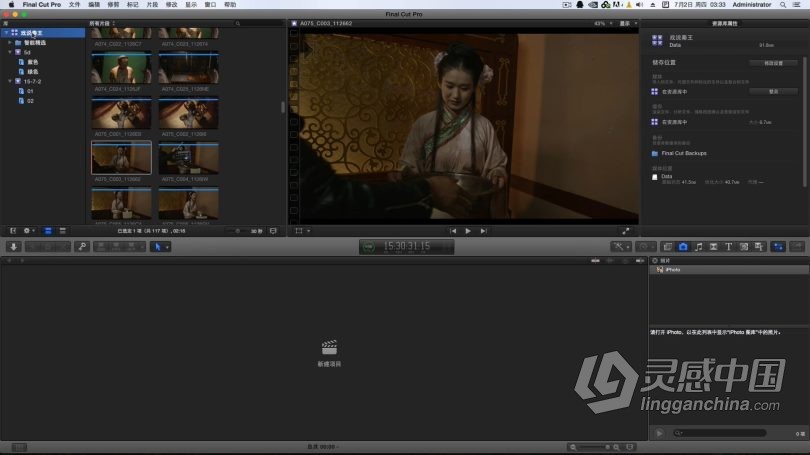This screenshot has width=810, height=455.
Task: Select the arrow Select tool in toolbar
Action: point(158,247)
